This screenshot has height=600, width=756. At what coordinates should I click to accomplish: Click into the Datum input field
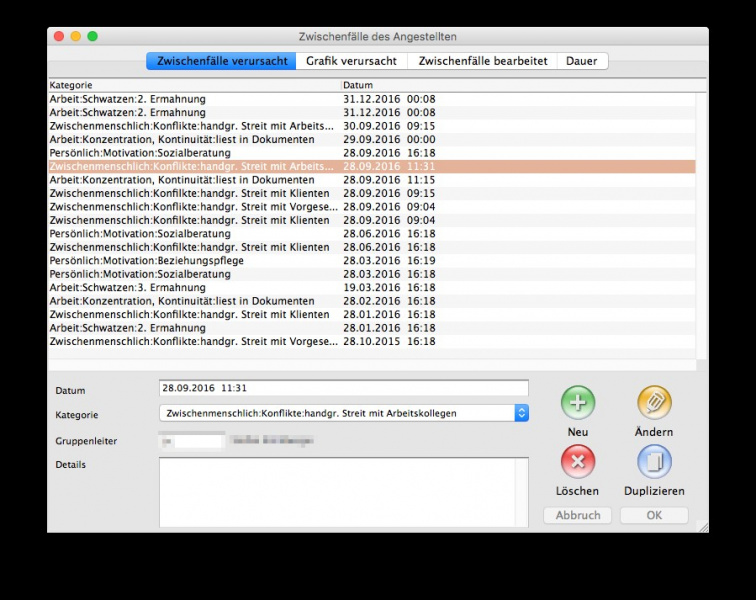pyautogui.click(x=343, y=388)
